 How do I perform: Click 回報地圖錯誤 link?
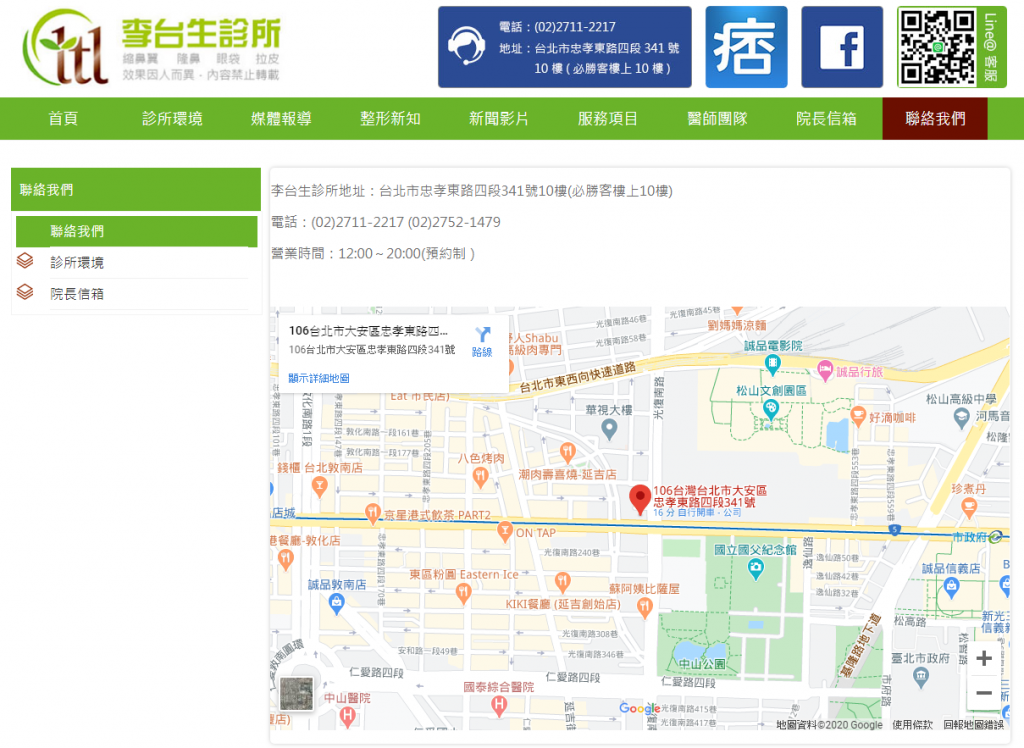click(x=973, y=724)
